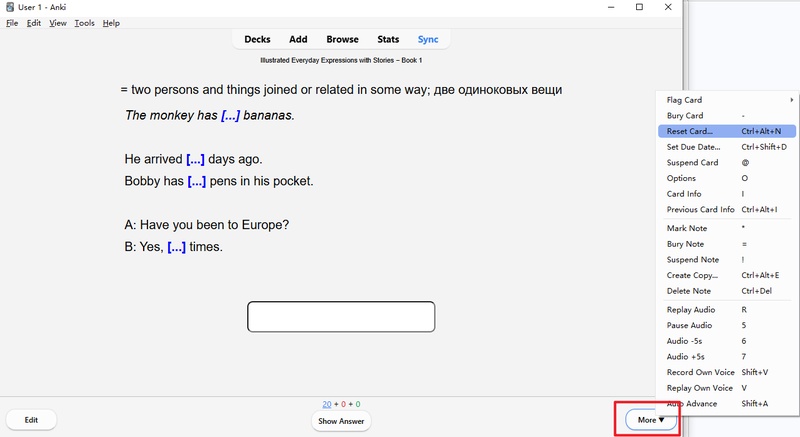The height and width of the screenshot is (437, 800).
Task: Choose Suspend Note in menu
Action: coord(727,260)
